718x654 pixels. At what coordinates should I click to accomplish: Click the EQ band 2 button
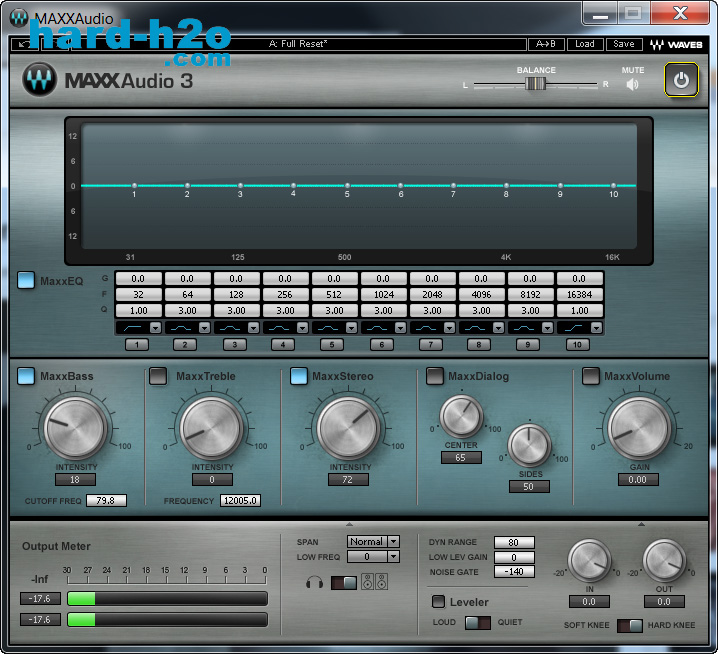click(x=185, y=344)
